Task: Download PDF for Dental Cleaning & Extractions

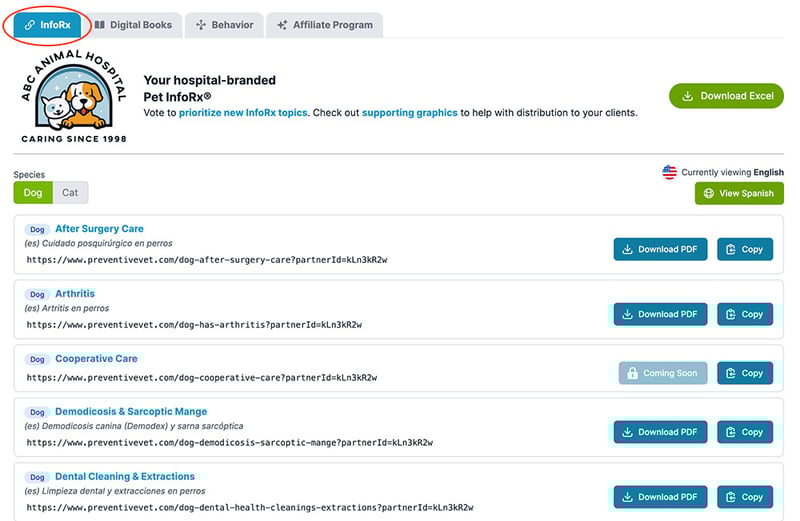Action: [x=660, y=497]
